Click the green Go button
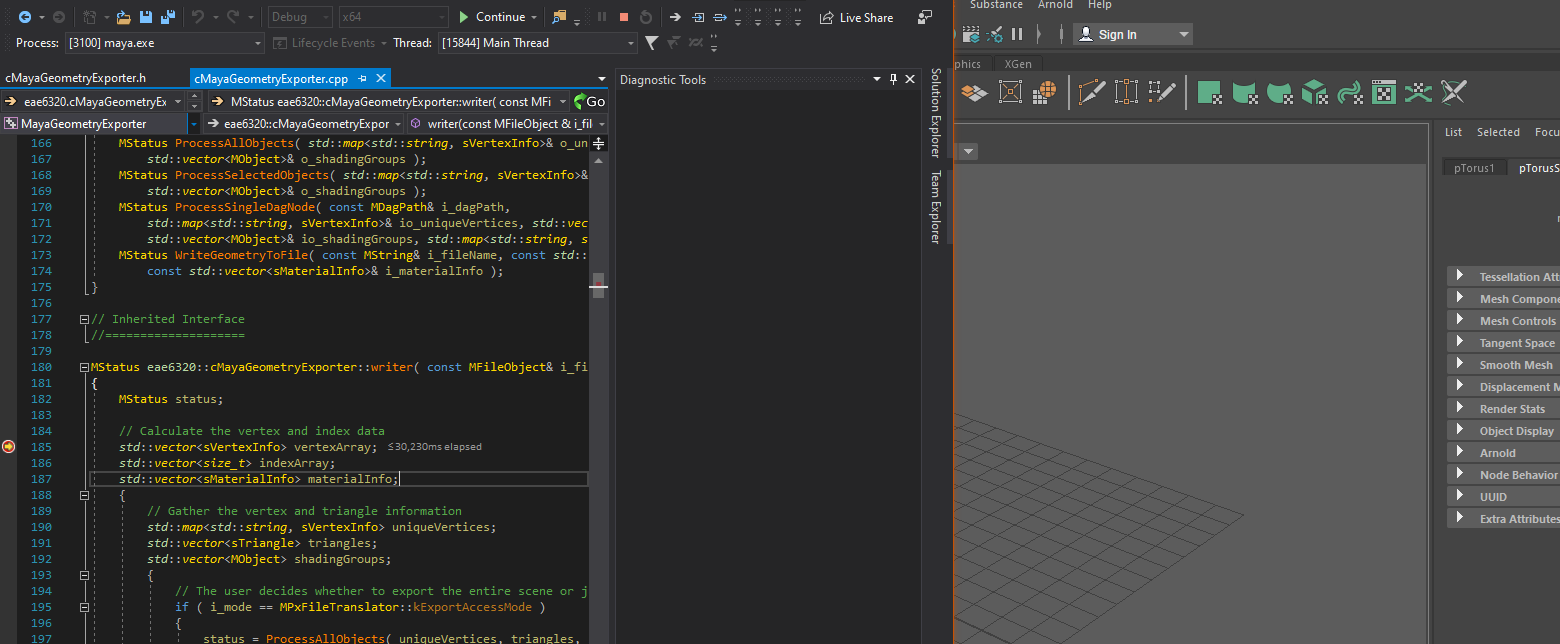1560x644 pixels. point(589,101)
